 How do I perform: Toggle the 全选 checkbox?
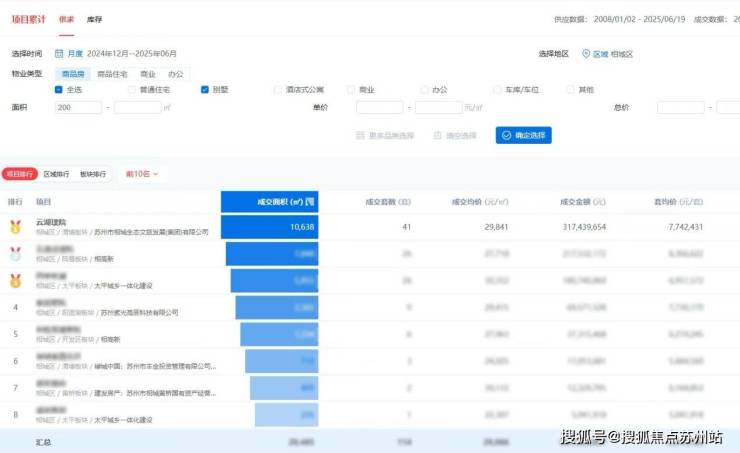click(59, 89)
